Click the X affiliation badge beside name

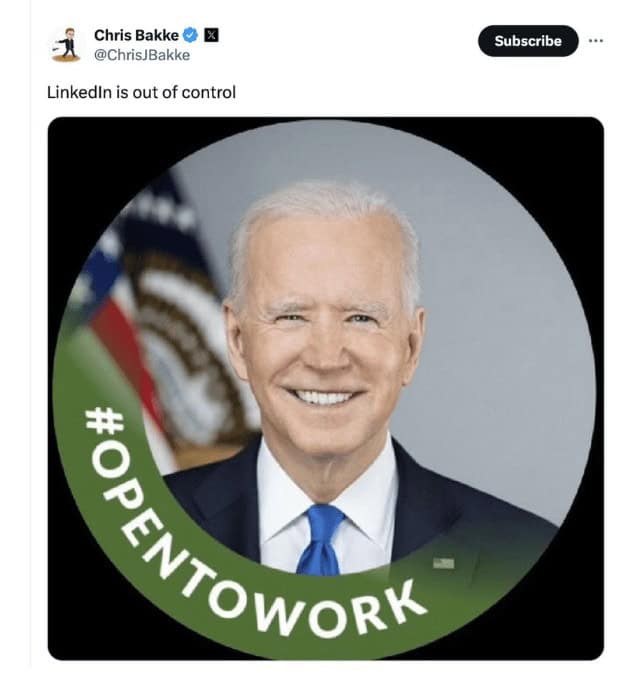pyautogui.click(x=211, y=35)
